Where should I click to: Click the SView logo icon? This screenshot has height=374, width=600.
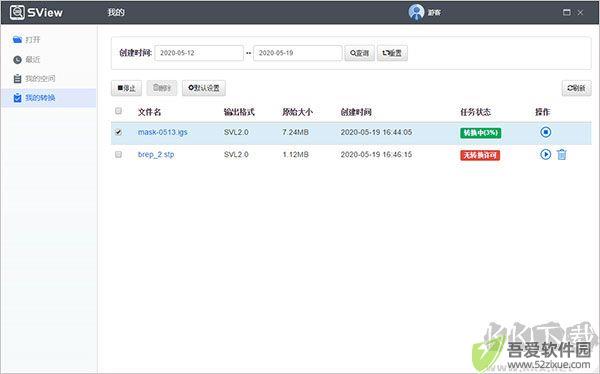[x=17, y=12]
